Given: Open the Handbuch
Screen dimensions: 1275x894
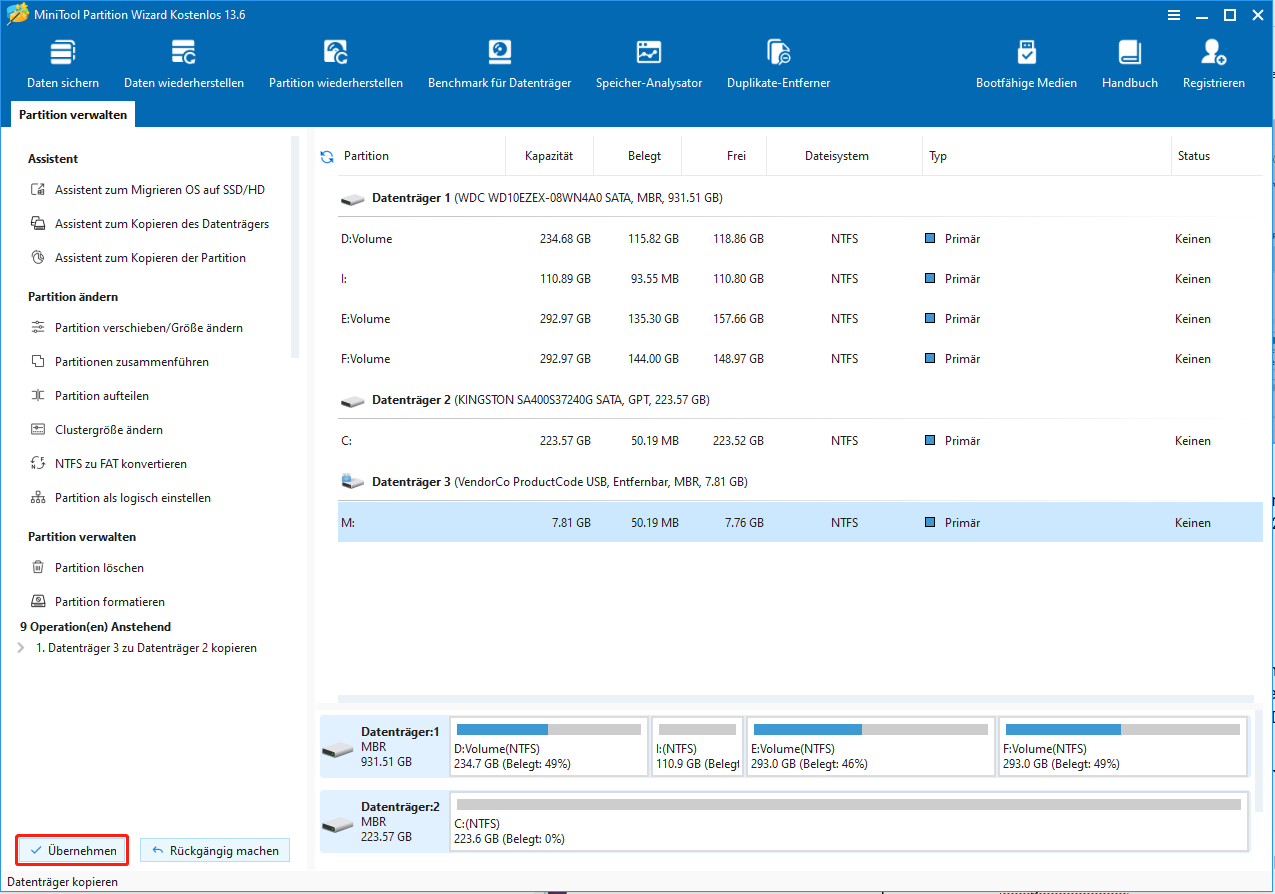Looking at the screenshot, I should click(1130, 65).
